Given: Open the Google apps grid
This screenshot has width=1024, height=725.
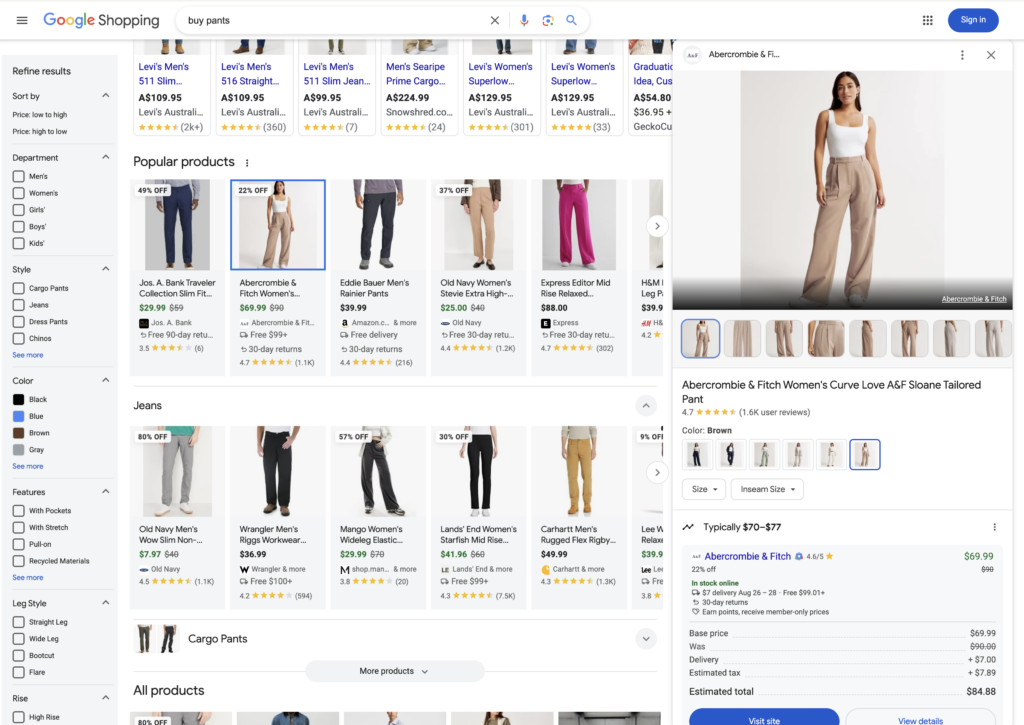Looking at the screenshot, I should tap(927, 20).
